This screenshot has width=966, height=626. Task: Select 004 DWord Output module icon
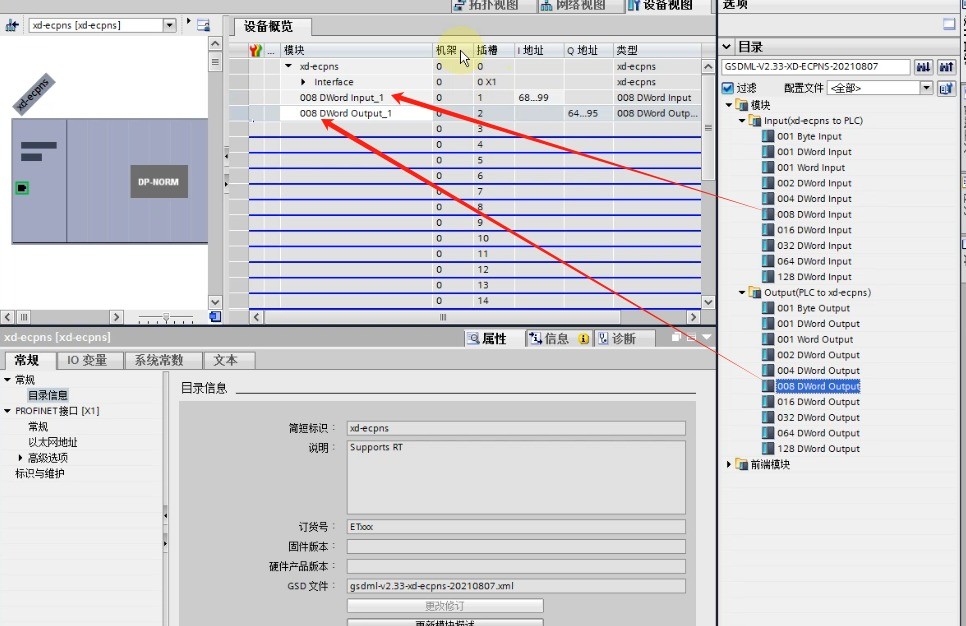pyautogui.click(x=768, y=370)
